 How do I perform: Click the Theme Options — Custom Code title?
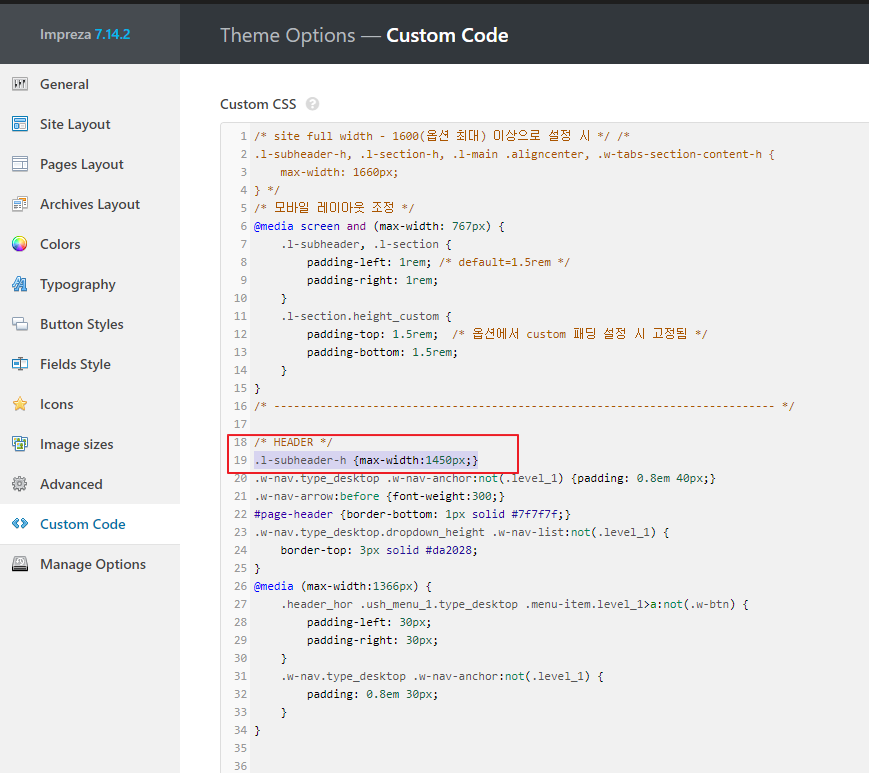pyautogui.click(x=364, y=35)
